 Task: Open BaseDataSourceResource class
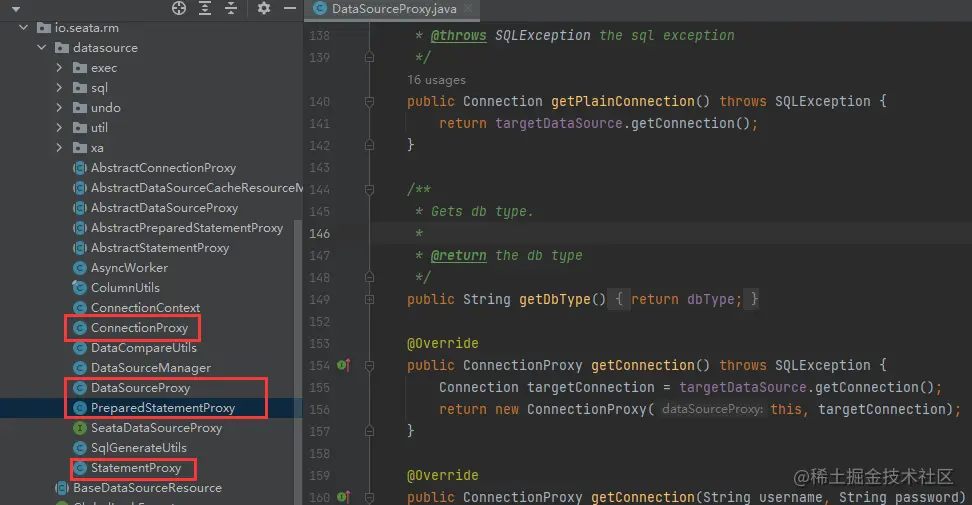point(147,488)
